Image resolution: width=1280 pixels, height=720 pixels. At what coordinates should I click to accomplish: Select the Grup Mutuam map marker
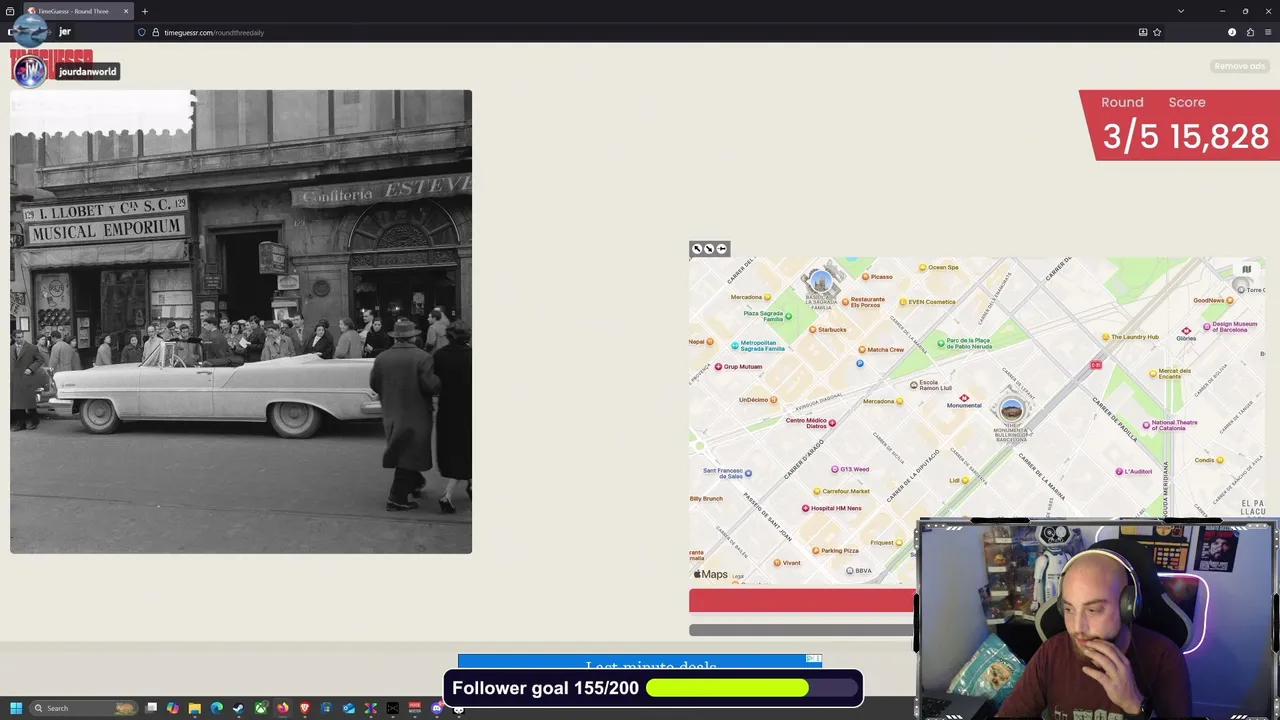[x=718, y=367]
